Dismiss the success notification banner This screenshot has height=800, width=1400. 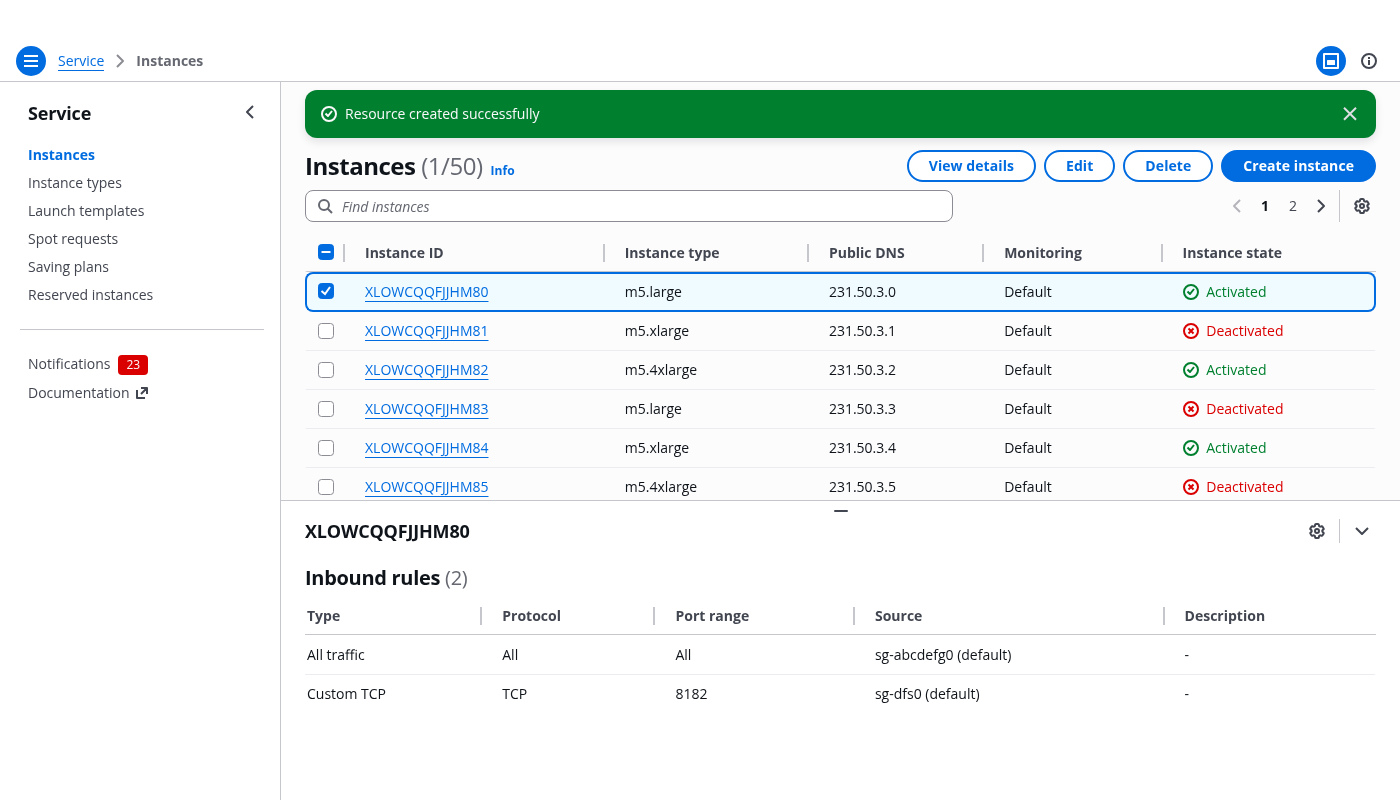1350,114
